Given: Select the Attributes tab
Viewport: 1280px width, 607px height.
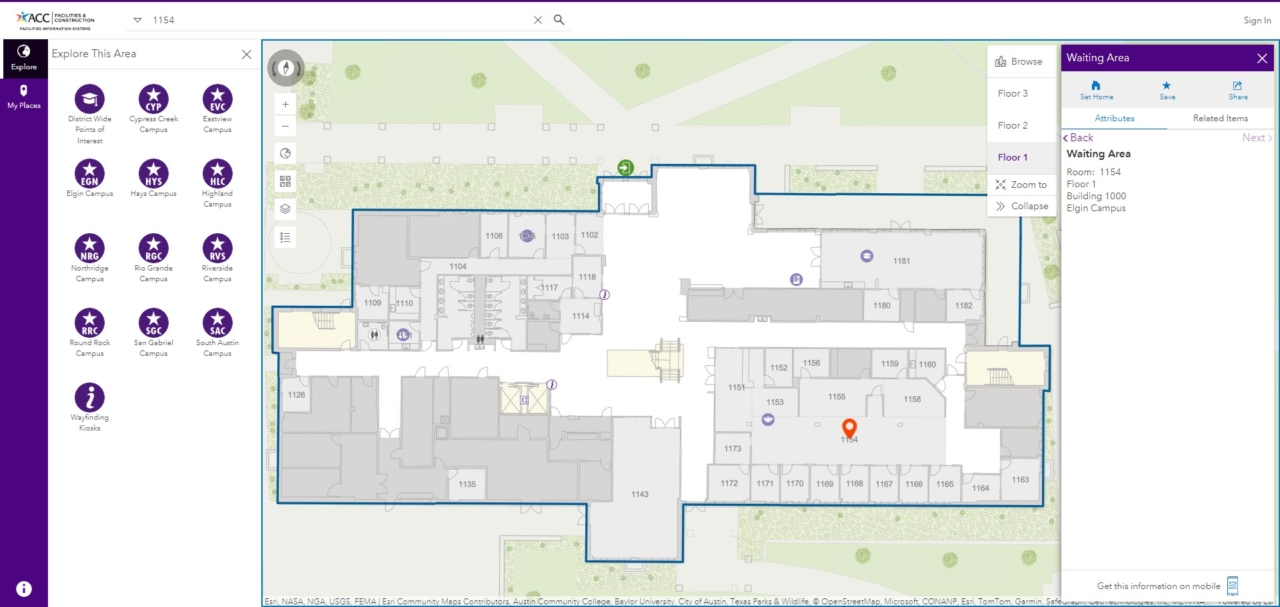Looking at the screenshot, I should (x=1113, y=117).
